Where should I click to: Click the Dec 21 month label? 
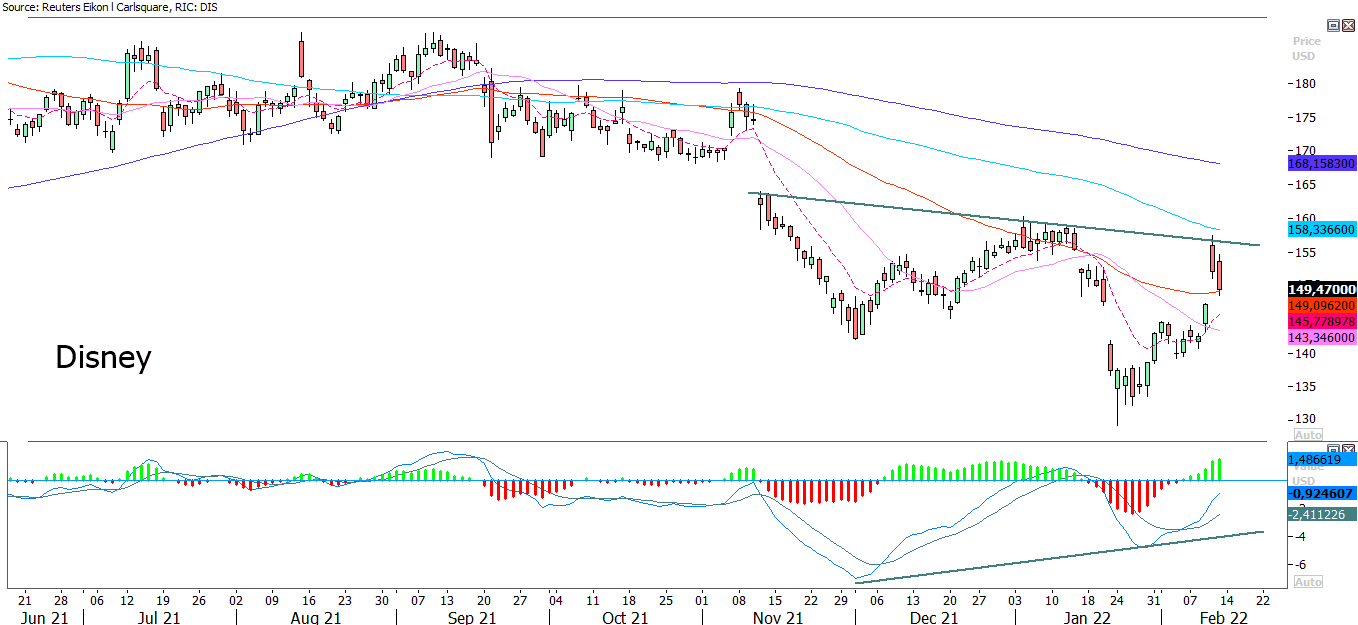click(935, 618)
